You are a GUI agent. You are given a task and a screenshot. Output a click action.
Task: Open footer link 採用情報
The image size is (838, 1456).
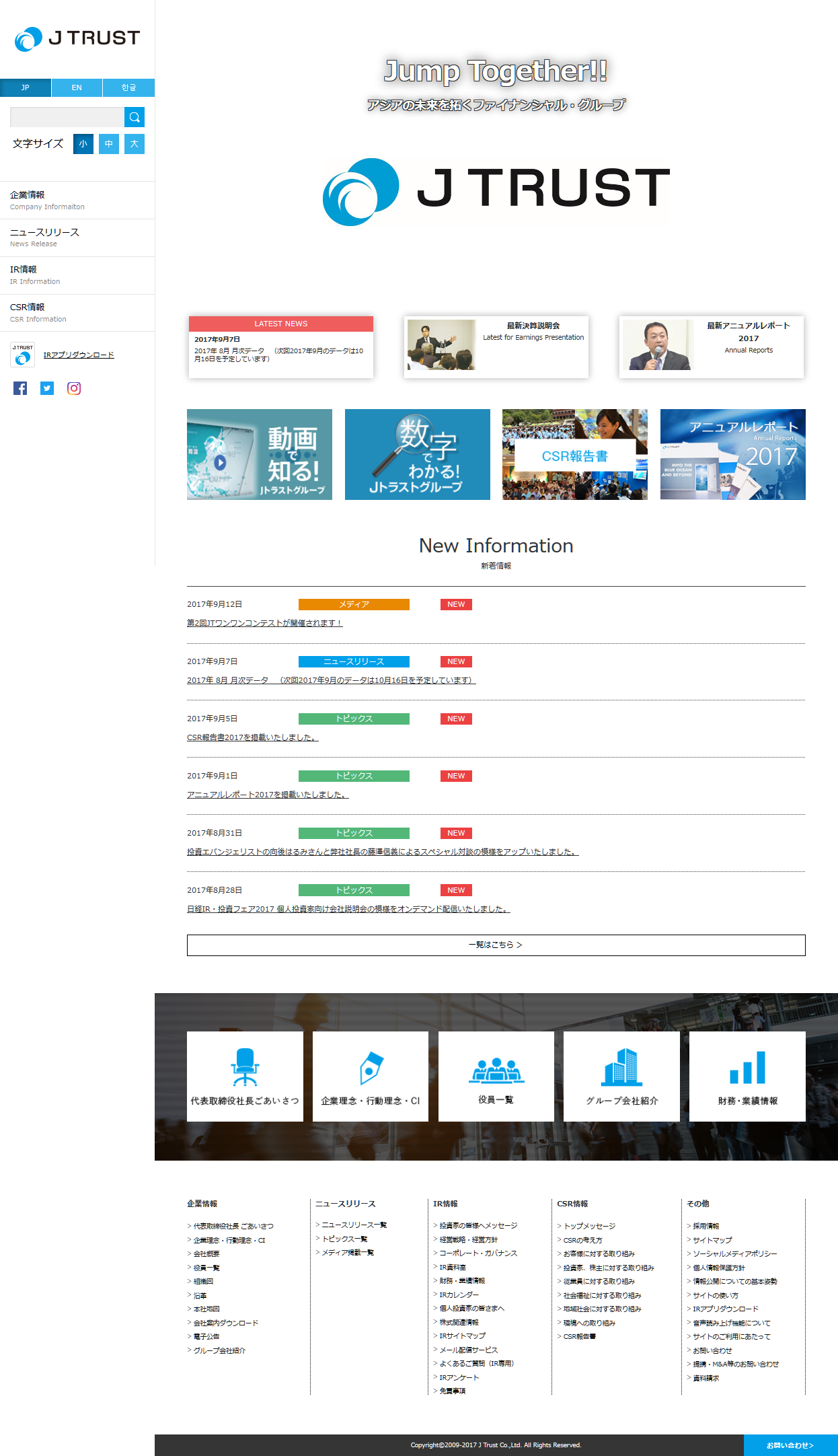click(706, 1226)
